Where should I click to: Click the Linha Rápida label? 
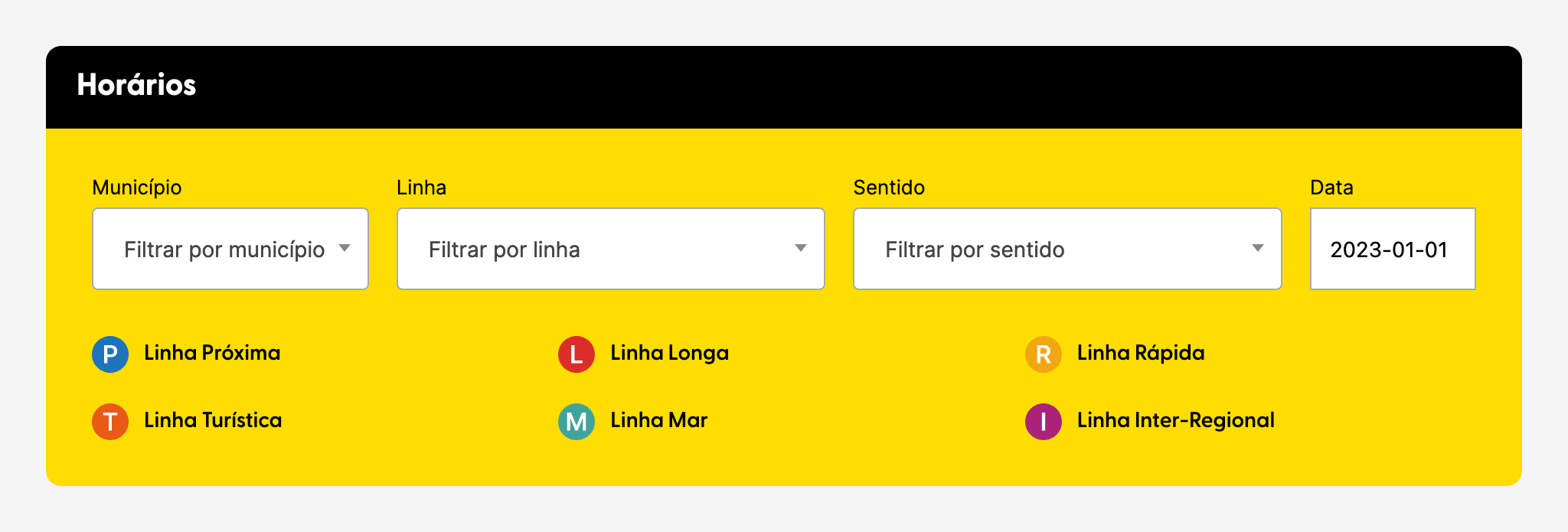1141,353
